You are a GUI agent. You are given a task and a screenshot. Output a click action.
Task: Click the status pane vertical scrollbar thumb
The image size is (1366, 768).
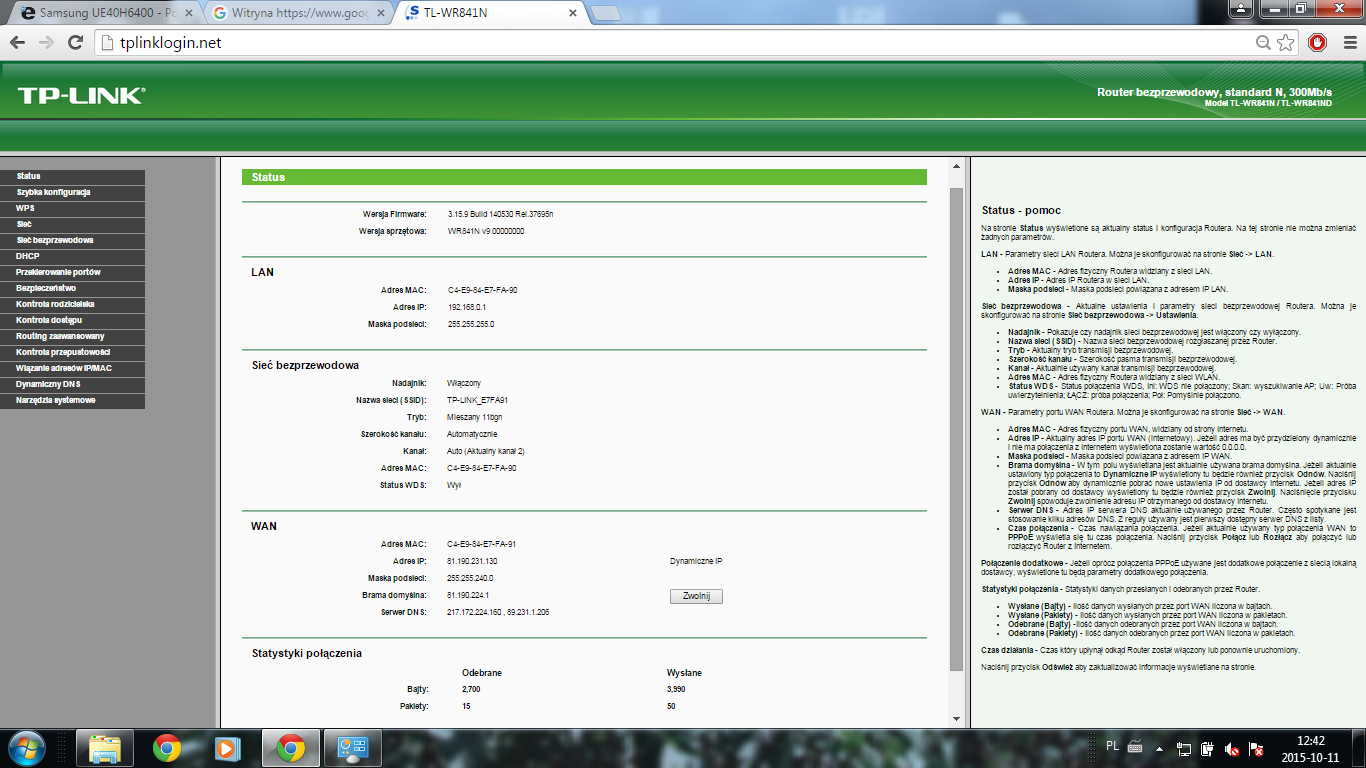956,430
